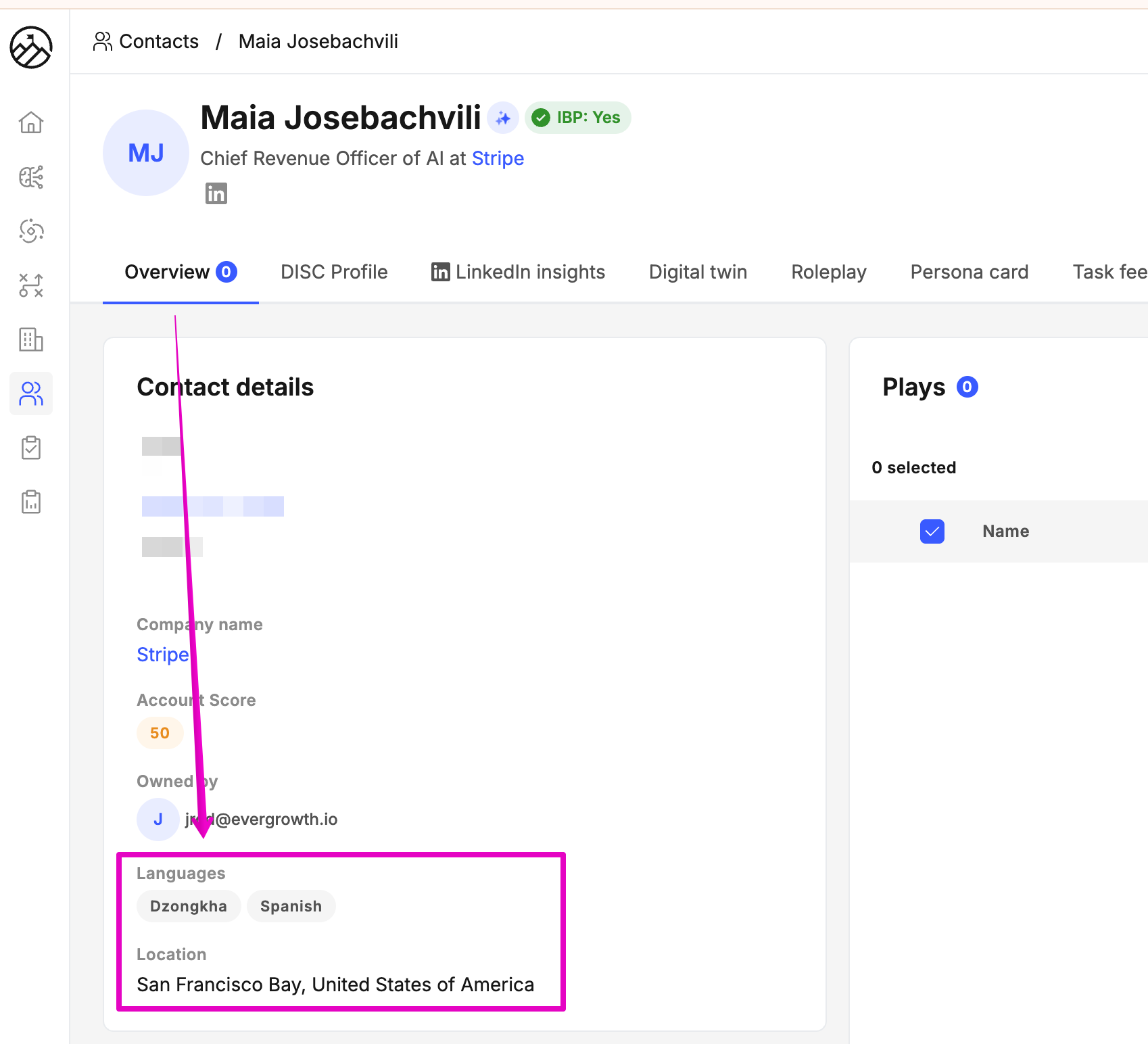Open the clipboard checkmark tasks icon
Viewport: 1148px width, 1044px height.
point(31,448)
